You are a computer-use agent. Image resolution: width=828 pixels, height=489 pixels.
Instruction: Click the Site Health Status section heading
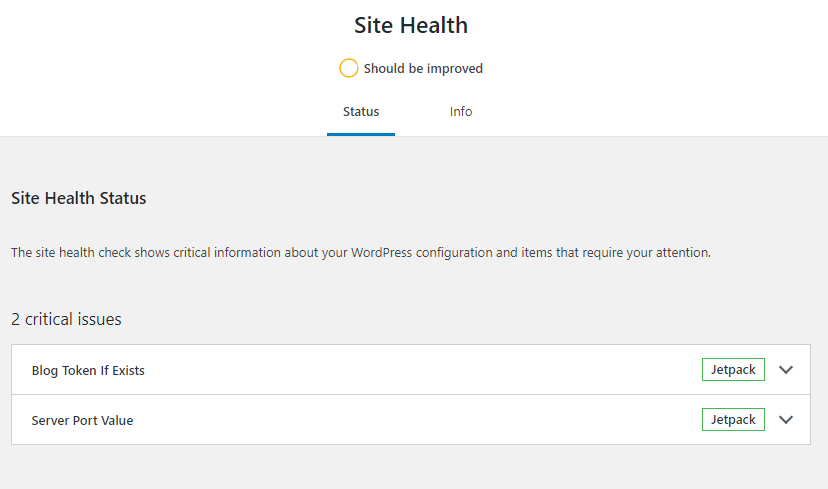coord(79,198)
